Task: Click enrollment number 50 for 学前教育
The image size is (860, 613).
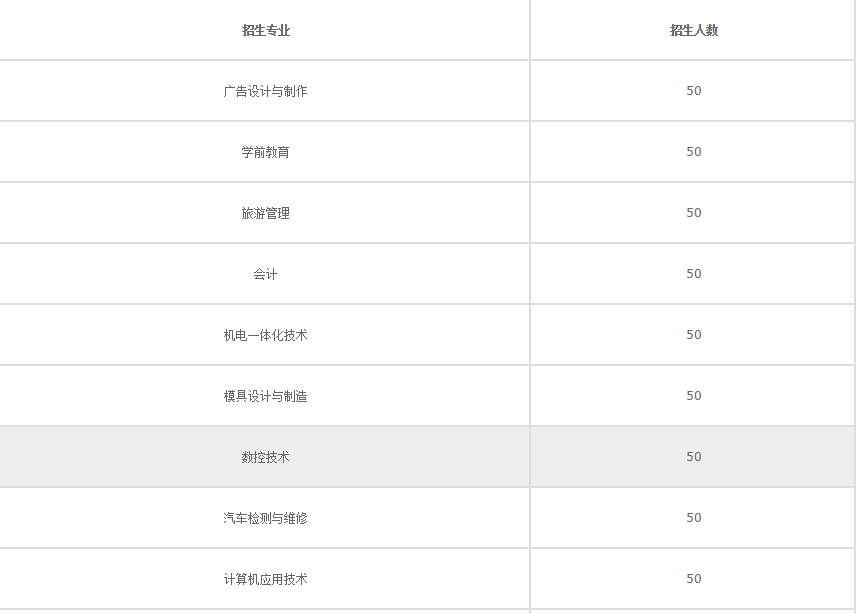Action: [x=694, y=152]
